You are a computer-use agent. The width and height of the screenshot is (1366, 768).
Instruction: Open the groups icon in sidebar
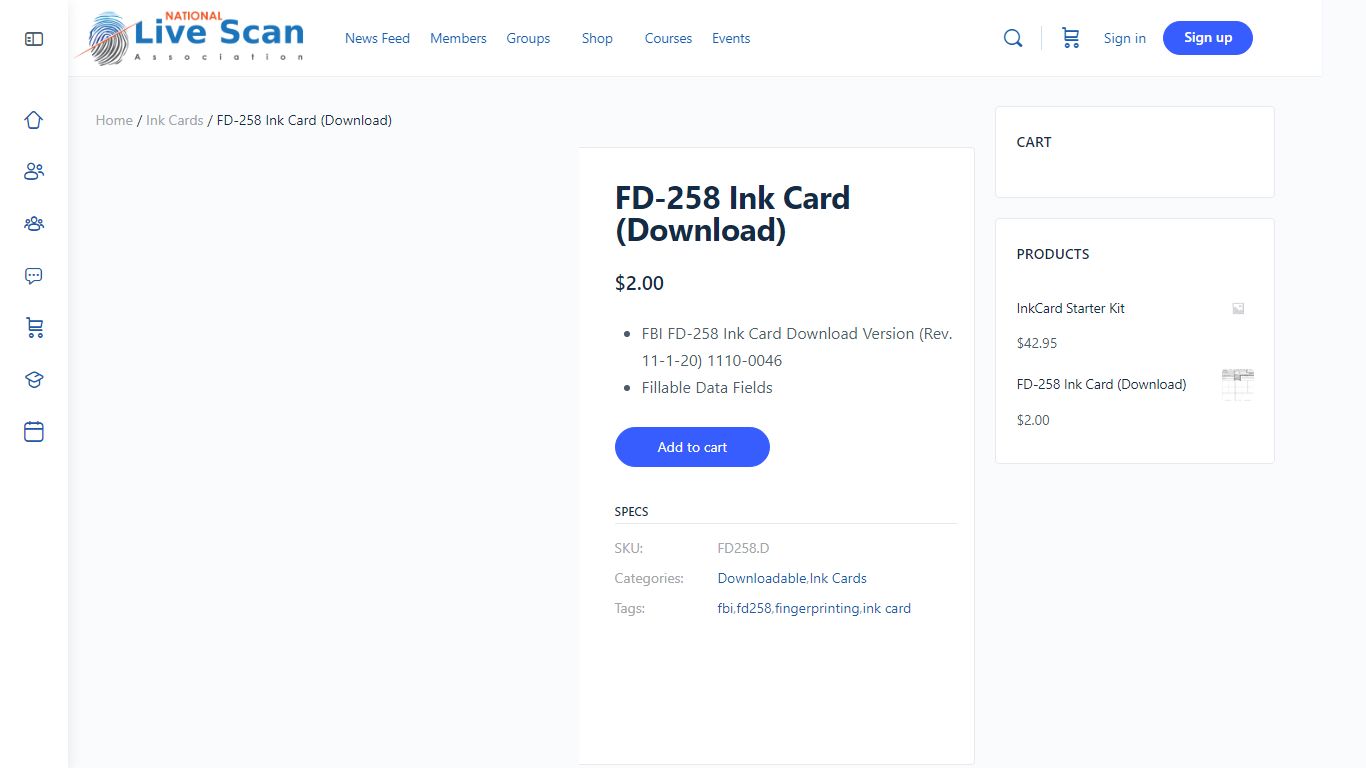(34, 224)
